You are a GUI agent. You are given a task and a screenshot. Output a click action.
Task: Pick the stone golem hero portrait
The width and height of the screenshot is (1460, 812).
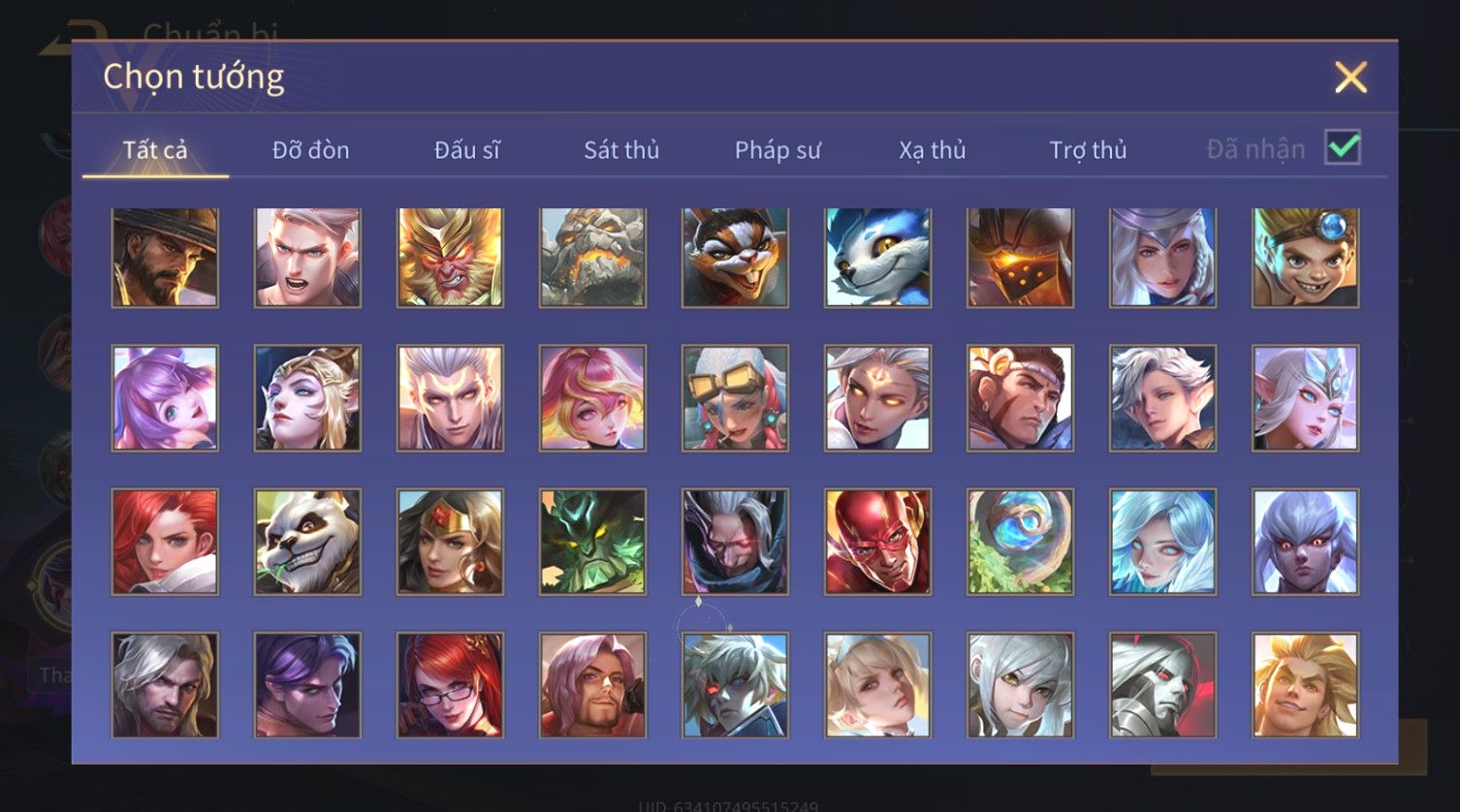tap(592, 258)
